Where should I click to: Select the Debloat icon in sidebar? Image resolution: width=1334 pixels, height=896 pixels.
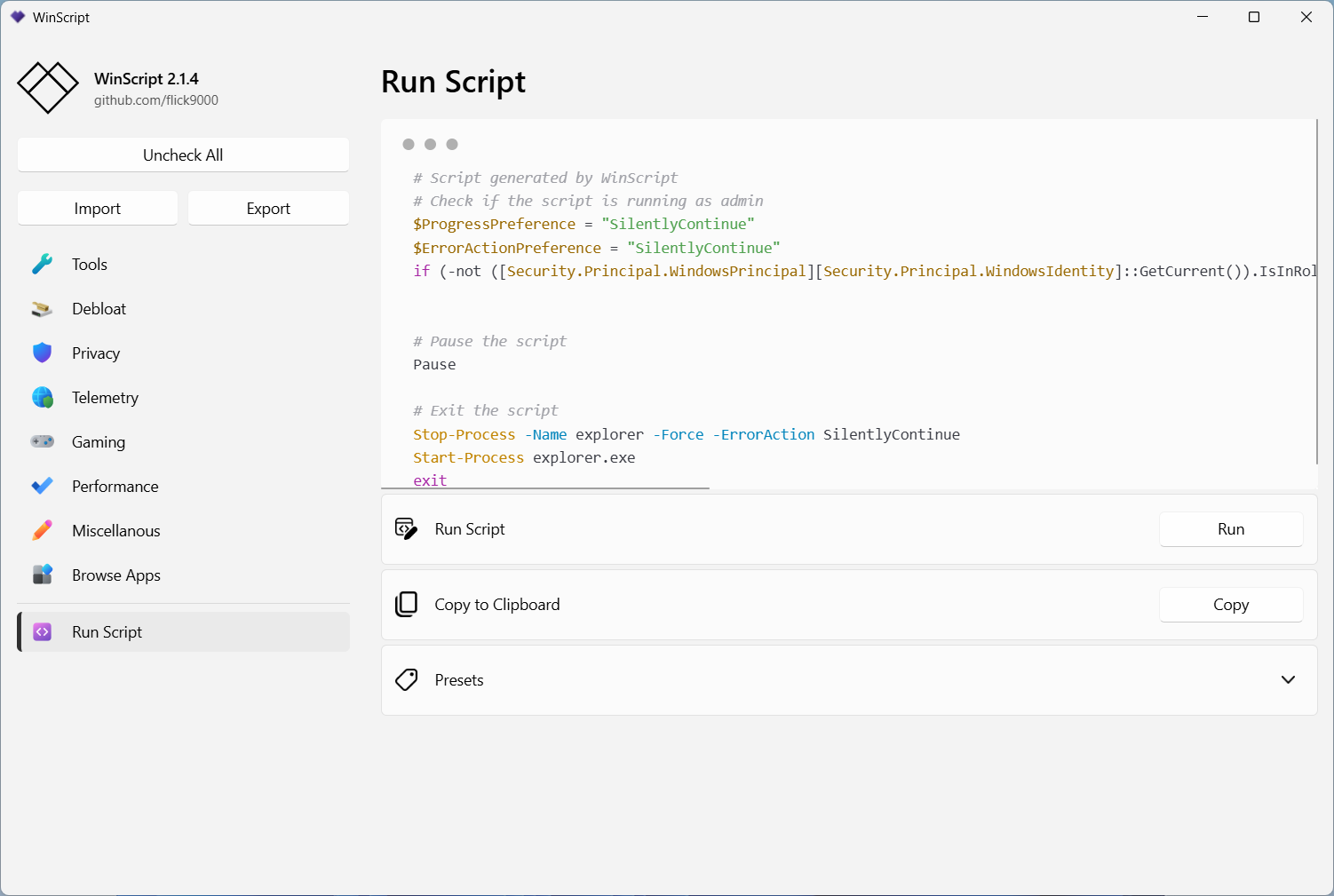(x=42, y=309)
